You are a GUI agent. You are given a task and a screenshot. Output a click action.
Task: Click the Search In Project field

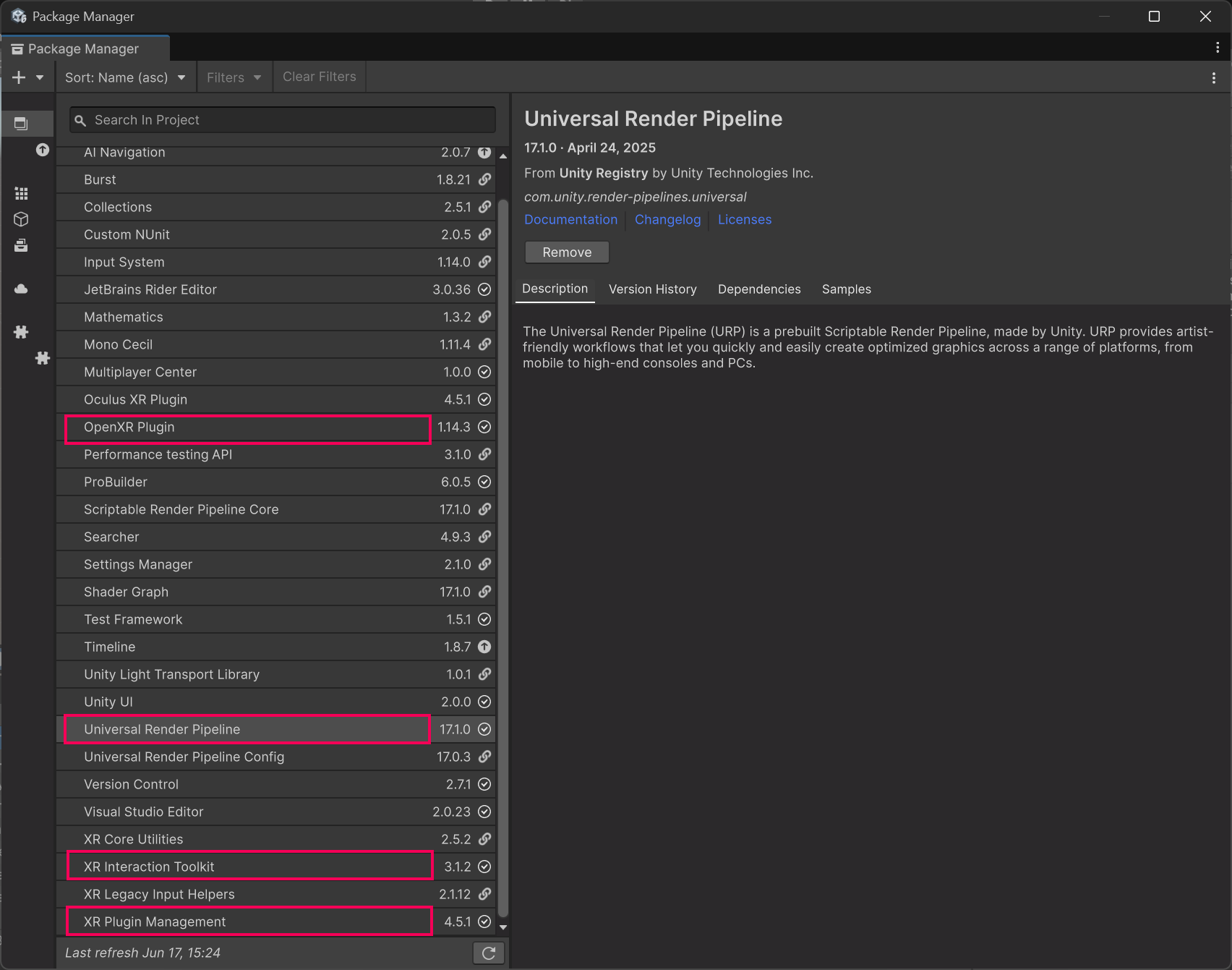coord(289,120)
